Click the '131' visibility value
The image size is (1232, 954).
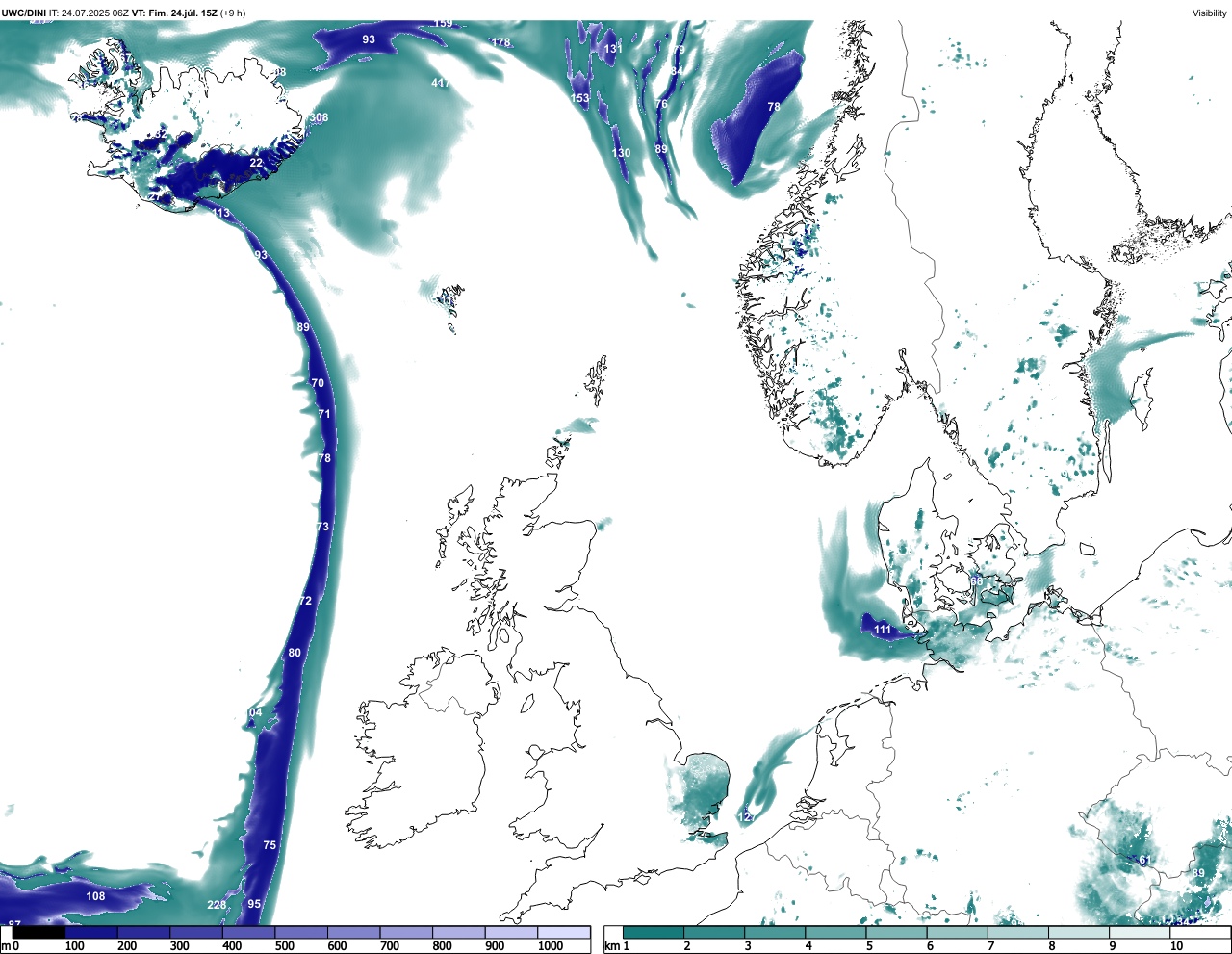(x=613, y=49)
